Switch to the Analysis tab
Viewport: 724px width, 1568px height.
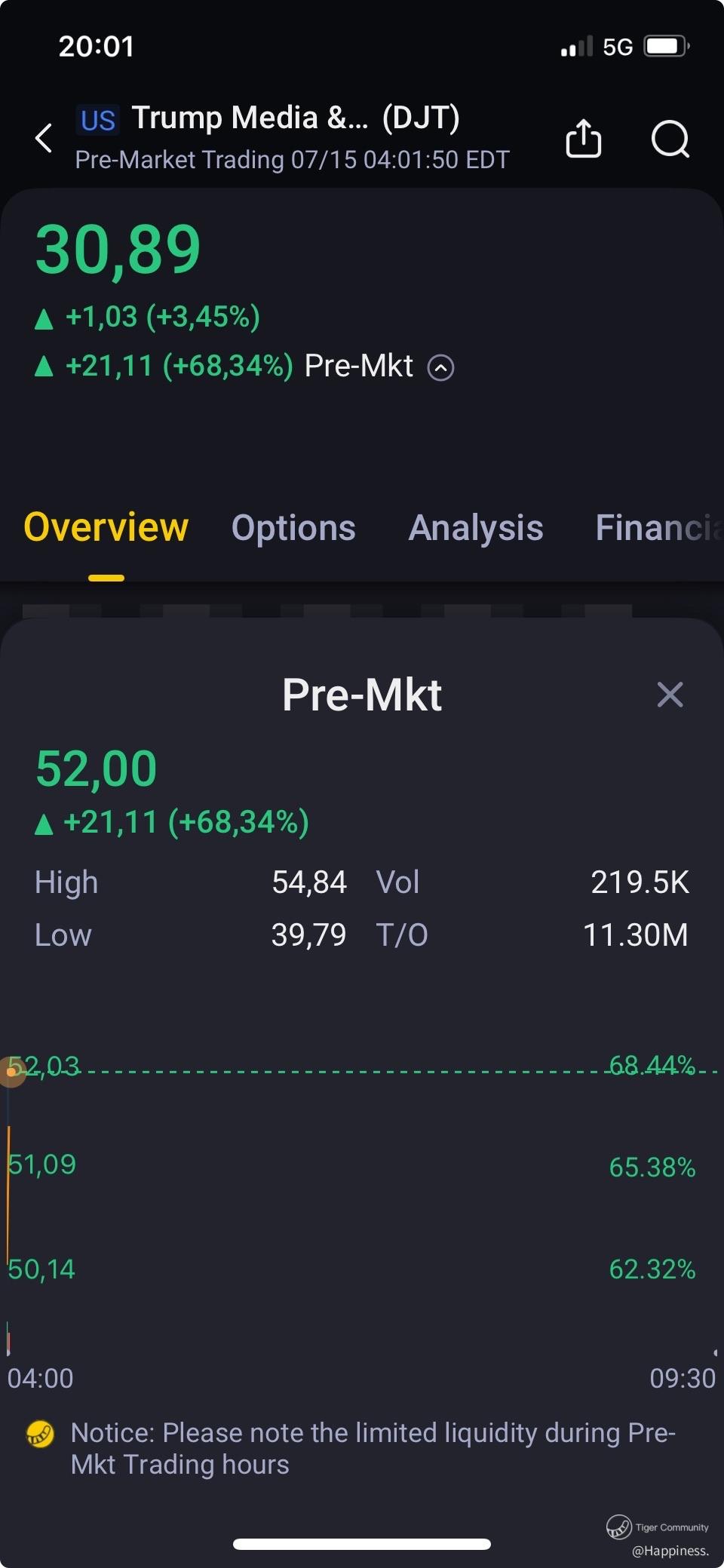coord(475,527)
